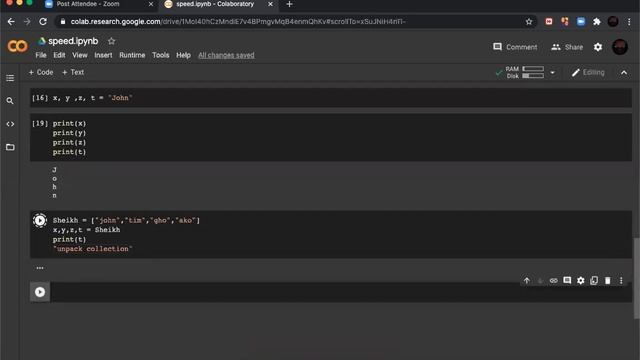Viewport: 640px width, 360px height.
Task: Go forward in browser history
Action: pyautogui.click(x=27, y=22)
